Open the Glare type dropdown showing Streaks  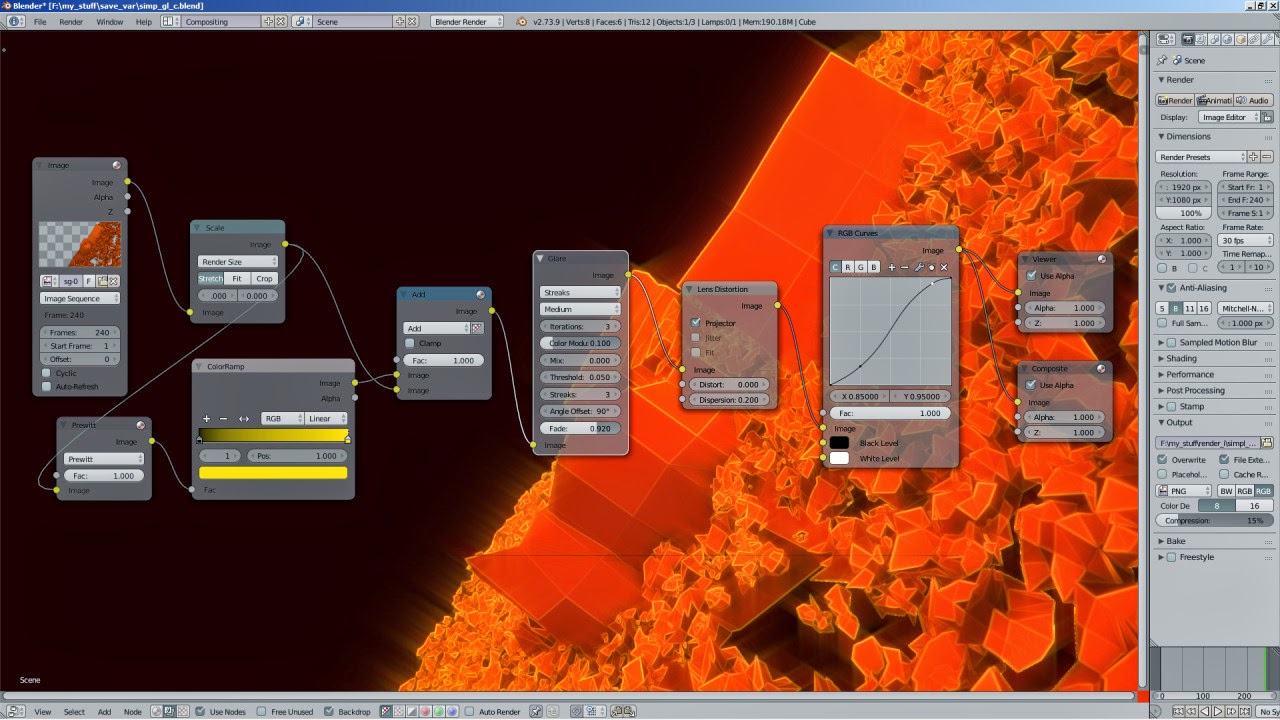(580, 292)
